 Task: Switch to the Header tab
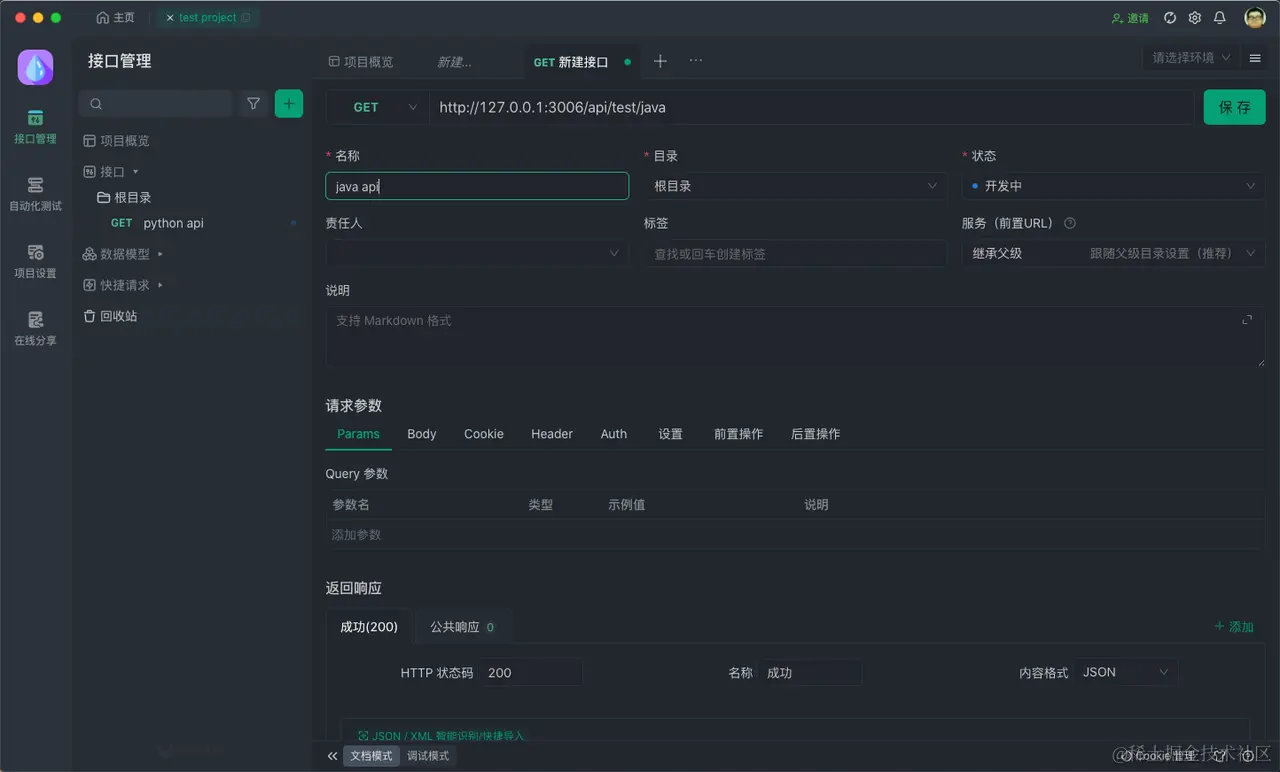[552, 434]
